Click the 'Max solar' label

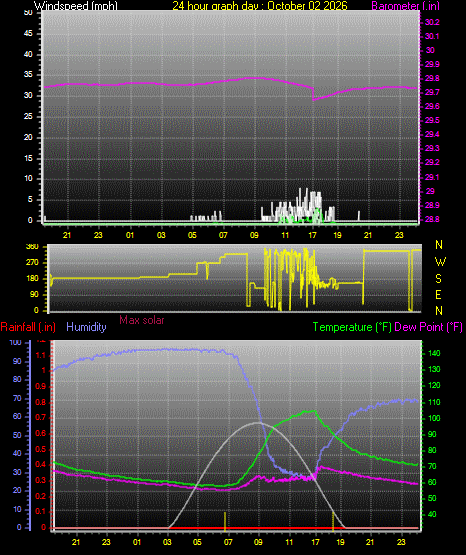click(x=142, y=320)
